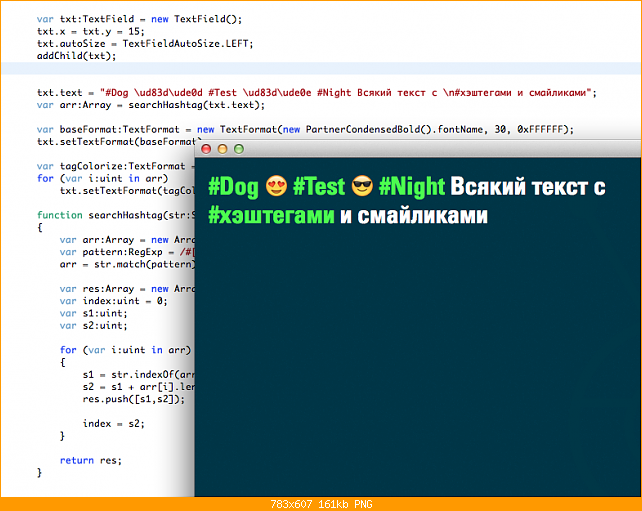Click the 'return res;' statement

(91, 461)
